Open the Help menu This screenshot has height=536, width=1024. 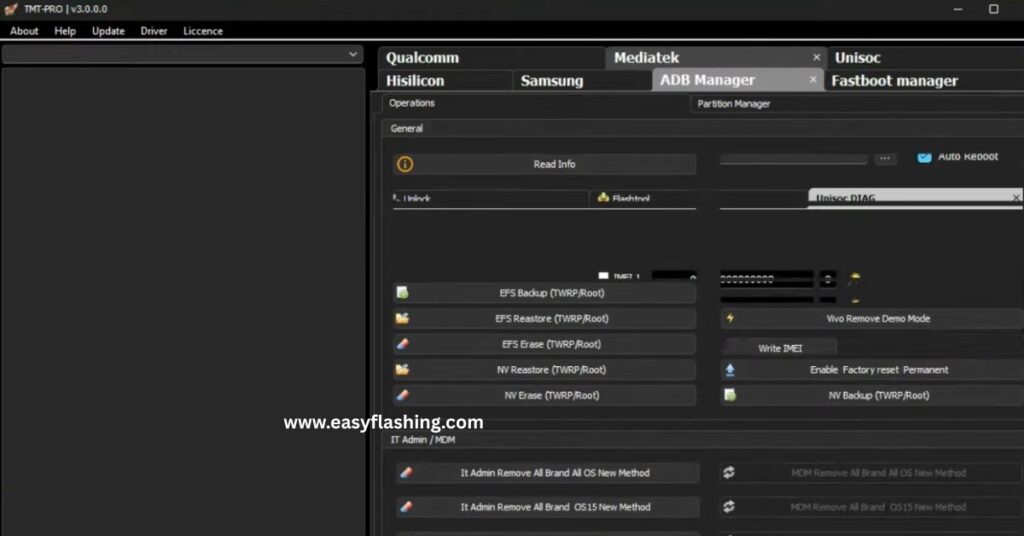pyautogui.click(x=65, y=31)
